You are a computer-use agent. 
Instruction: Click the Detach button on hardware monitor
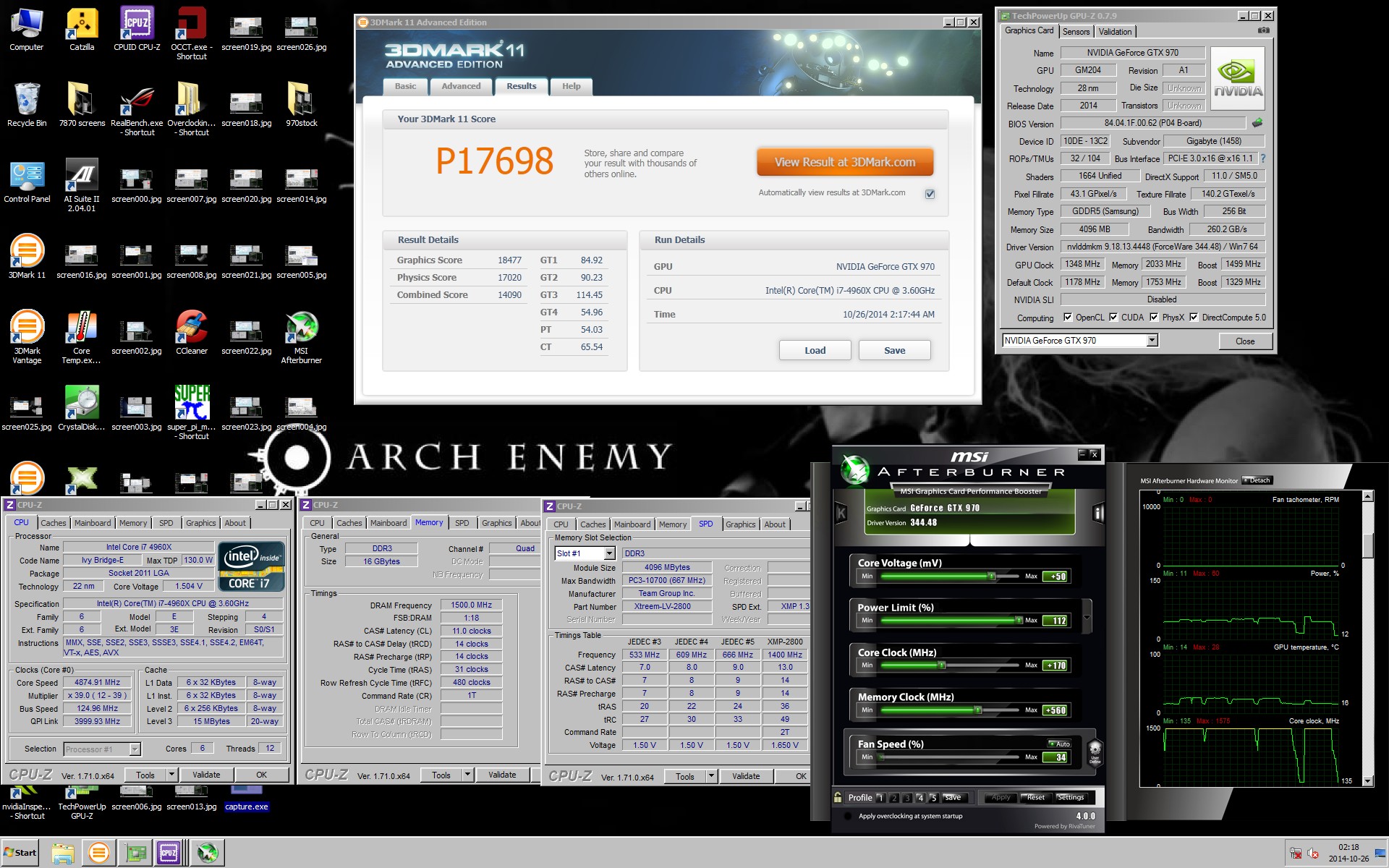click(1257, 480)
